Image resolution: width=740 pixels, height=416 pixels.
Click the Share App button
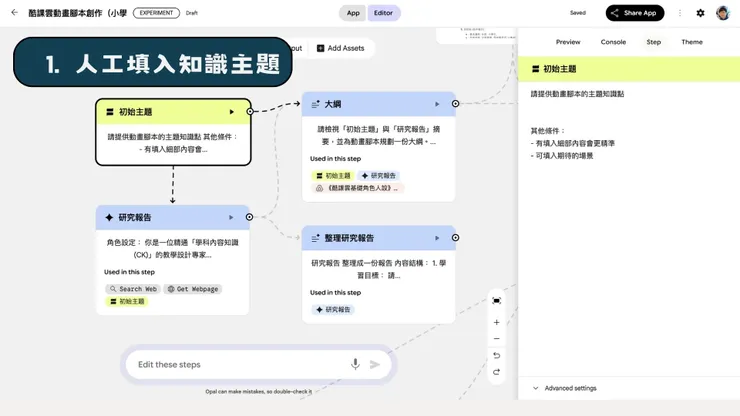pyautogui.click(x=635, y=13)
